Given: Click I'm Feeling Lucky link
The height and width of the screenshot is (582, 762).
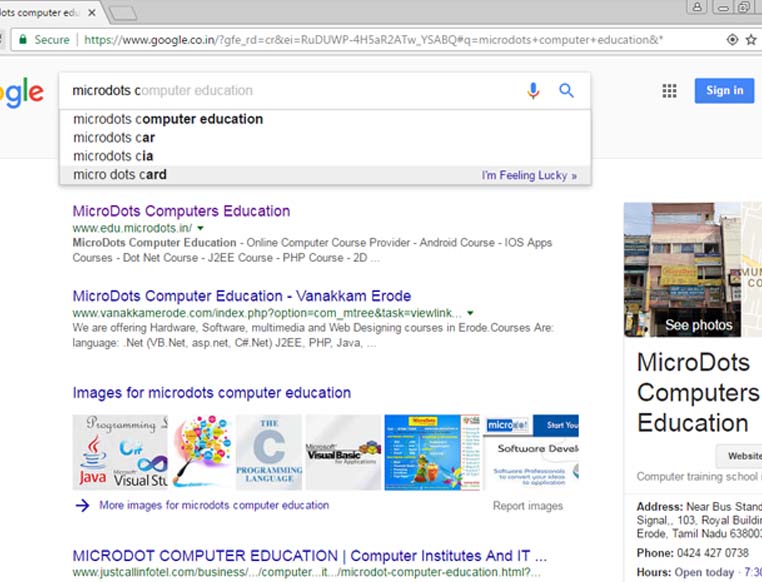Looking at the screenshot, I should click(x=529, y=175).
